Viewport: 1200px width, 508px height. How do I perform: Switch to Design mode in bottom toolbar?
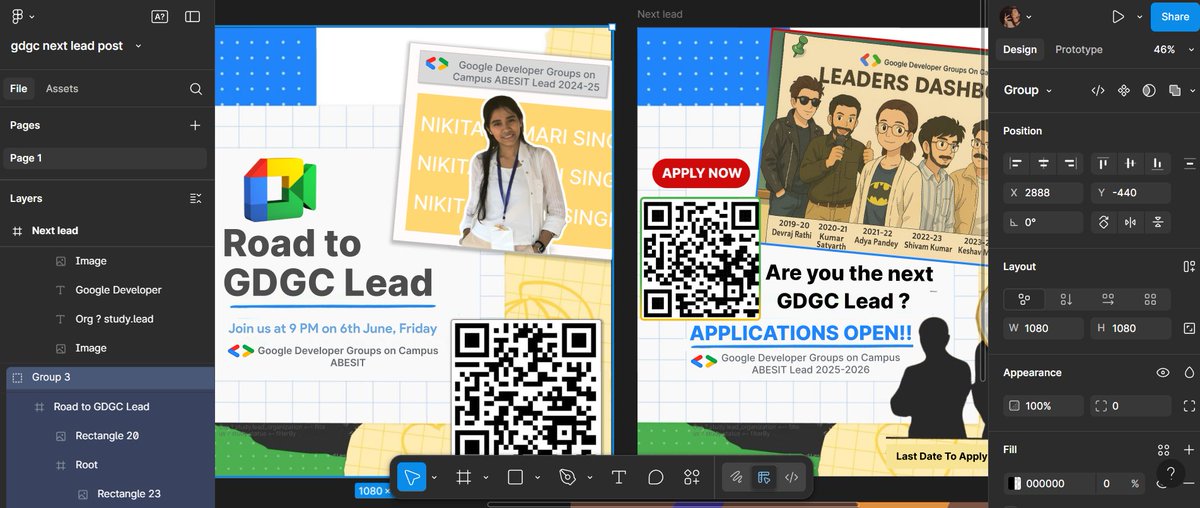[763, 477]
